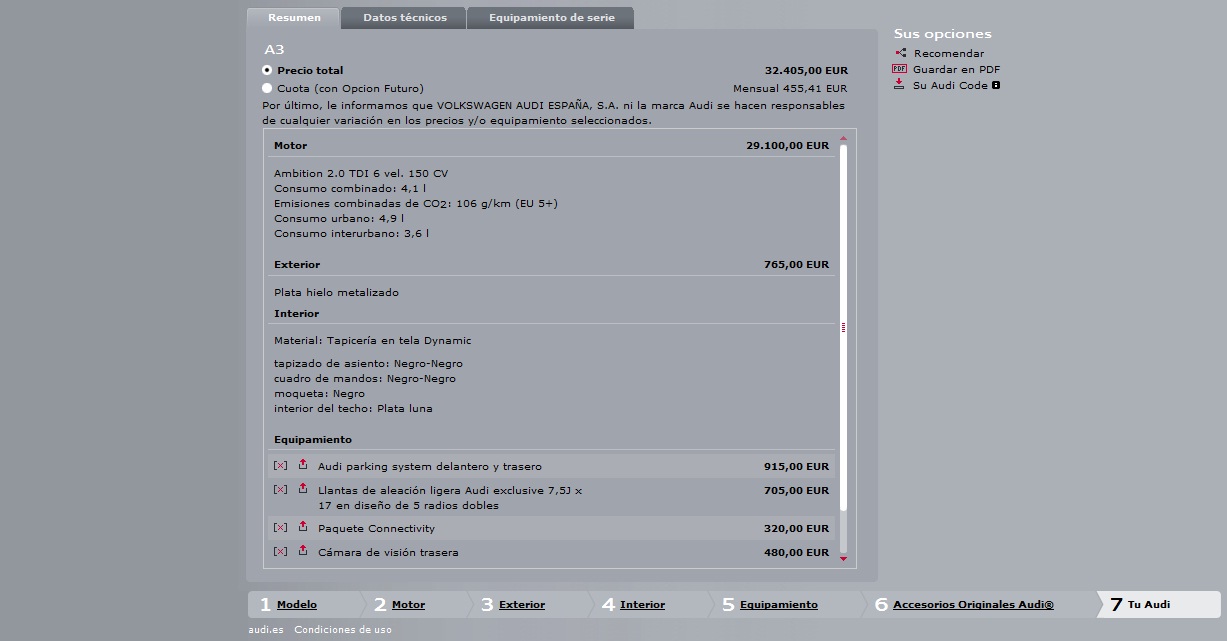The image size is (1227, 641).
Task: Click the Su Audi Code link text
Action: [x=950, y=85]
